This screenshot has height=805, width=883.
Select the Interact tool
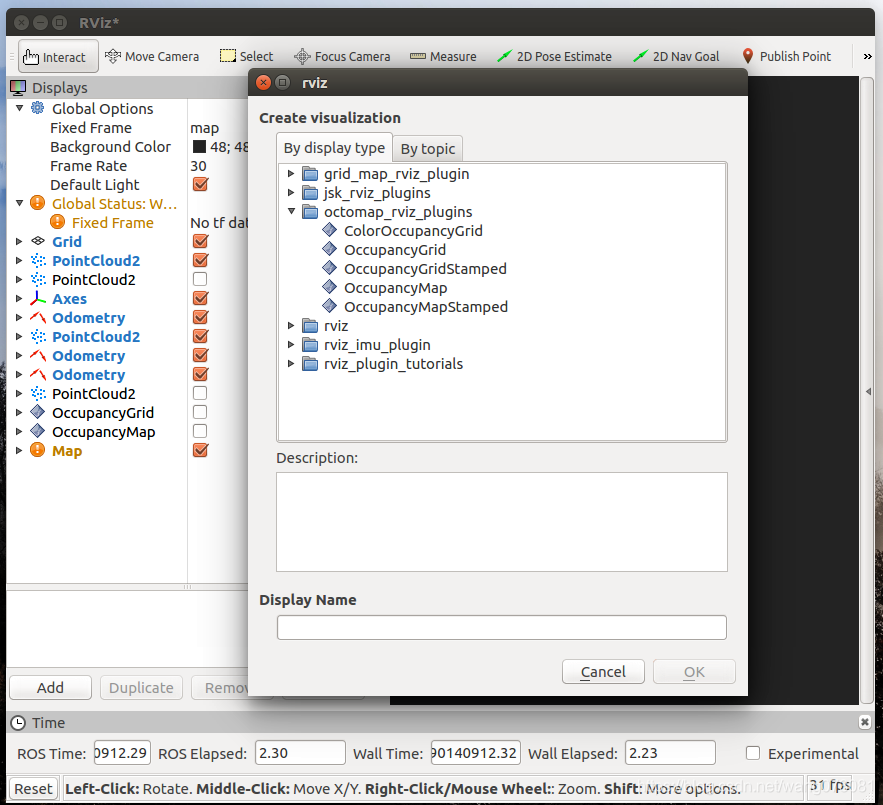click(58, 56)
